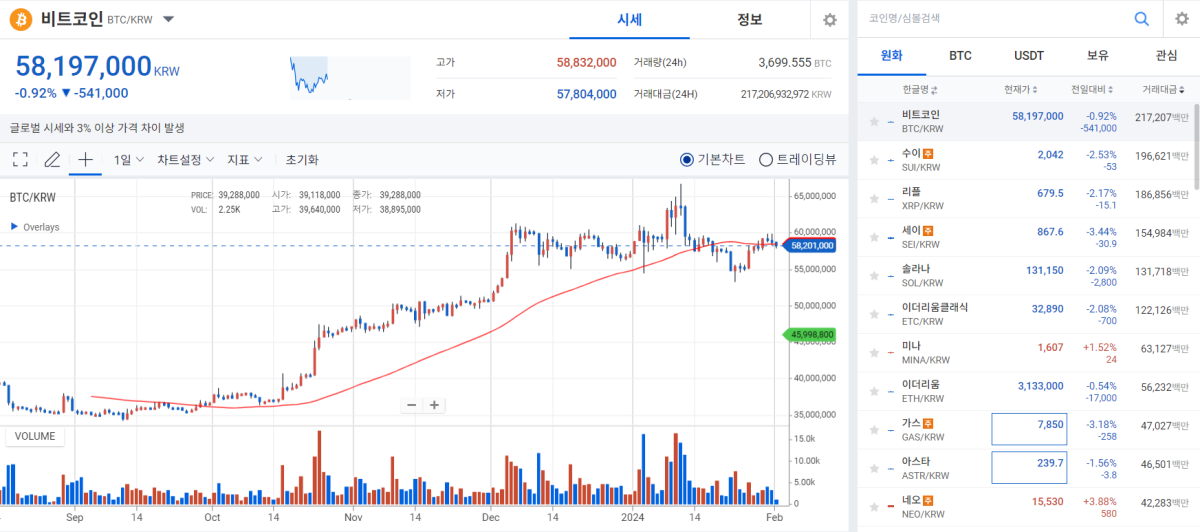This screenshot has height=532, width=1200.
Task: Click the fullscreen chart icon
Action: click(x=20, y=159)
